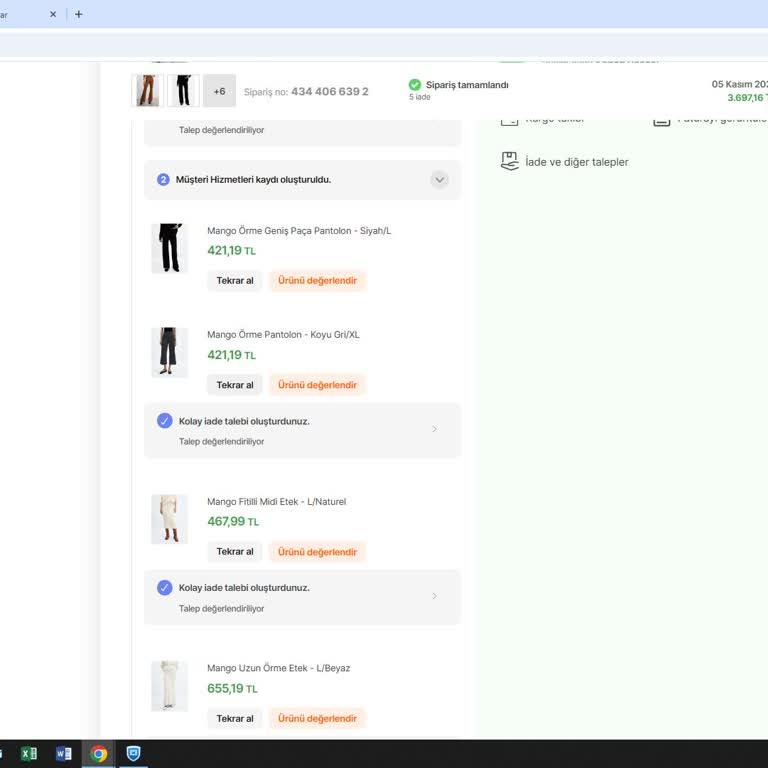Screen dimensions: 768x768
Task: Open Mango Örme Pantolon Koyu Gri product image
Action: pos(169,352)
